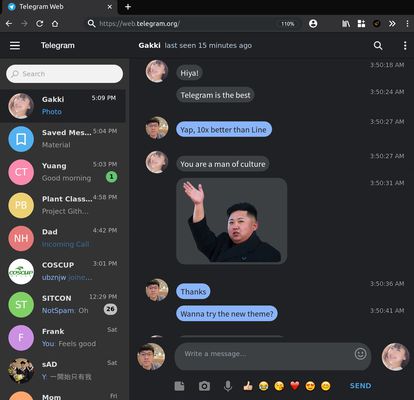The width and height of the screenshot is (414, 400).
Task: Insert the thumbs up emoji
Action: 248,386
